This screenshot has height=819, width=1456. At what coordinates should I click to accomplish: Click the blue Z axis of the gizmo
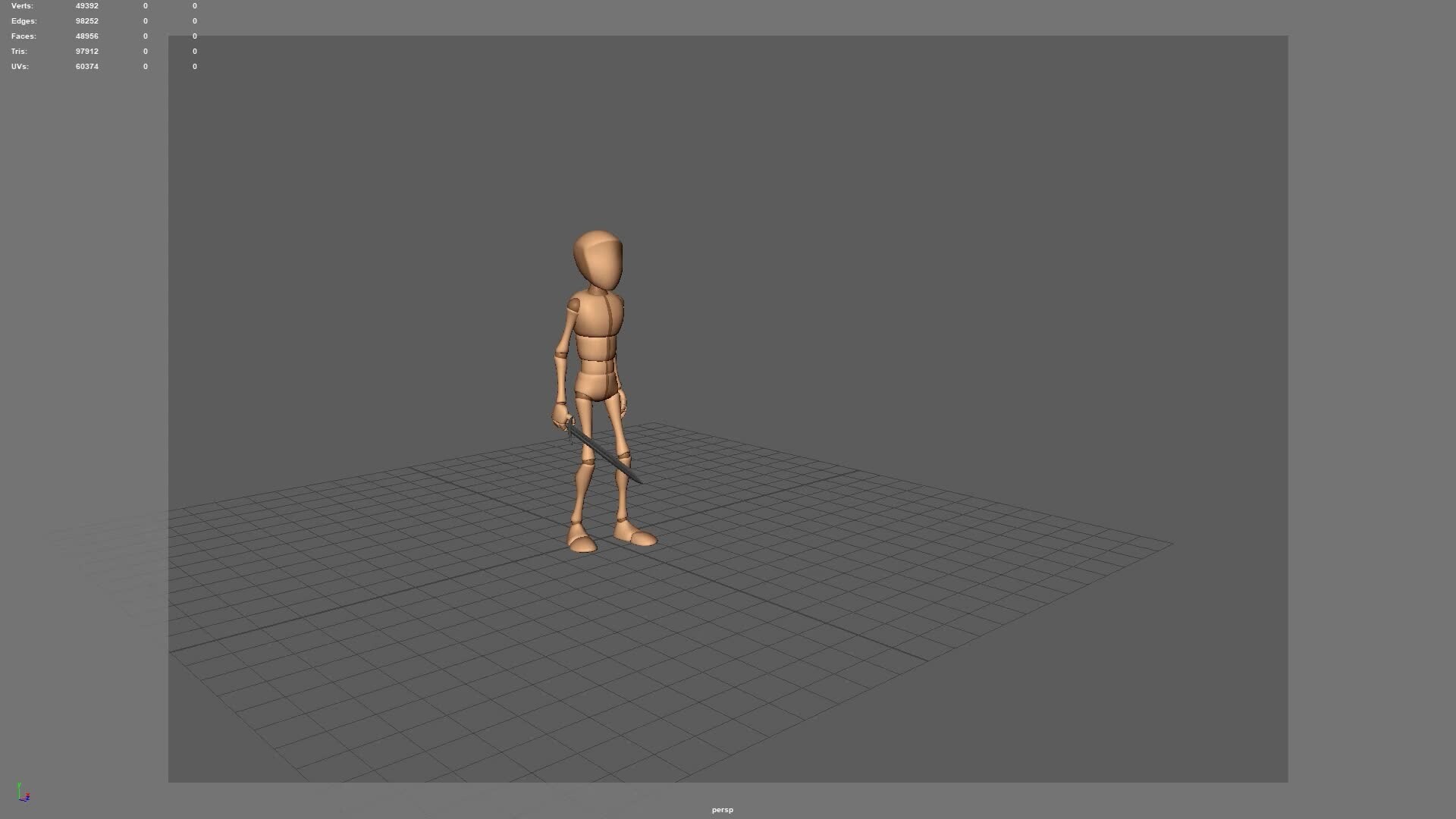pyautogui.click(x=28, y=799)
